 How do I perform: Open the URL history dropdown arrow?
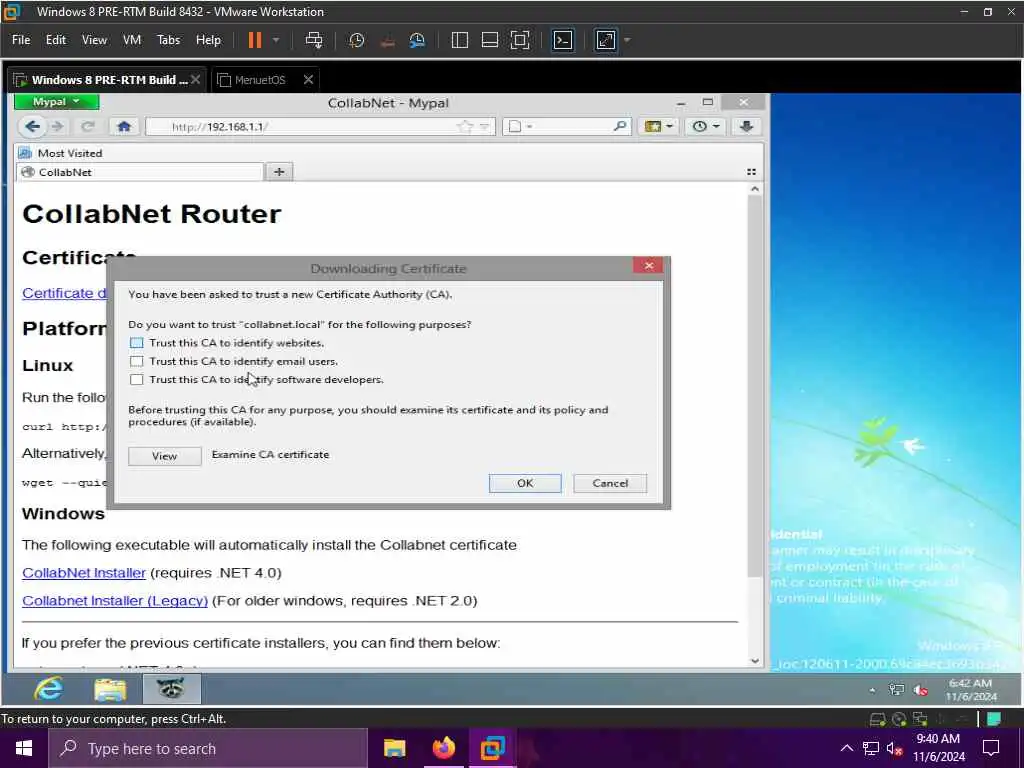(x=485, y=127)
